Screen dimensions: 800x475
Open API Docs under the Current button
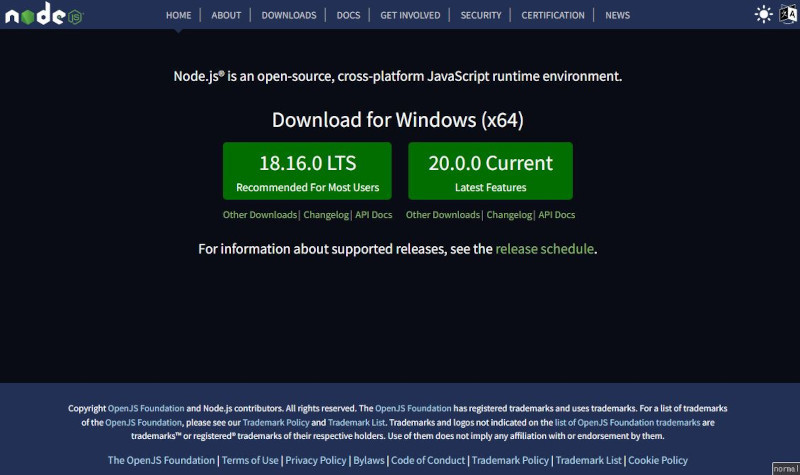pyautogui.click(x=557, y=215)
